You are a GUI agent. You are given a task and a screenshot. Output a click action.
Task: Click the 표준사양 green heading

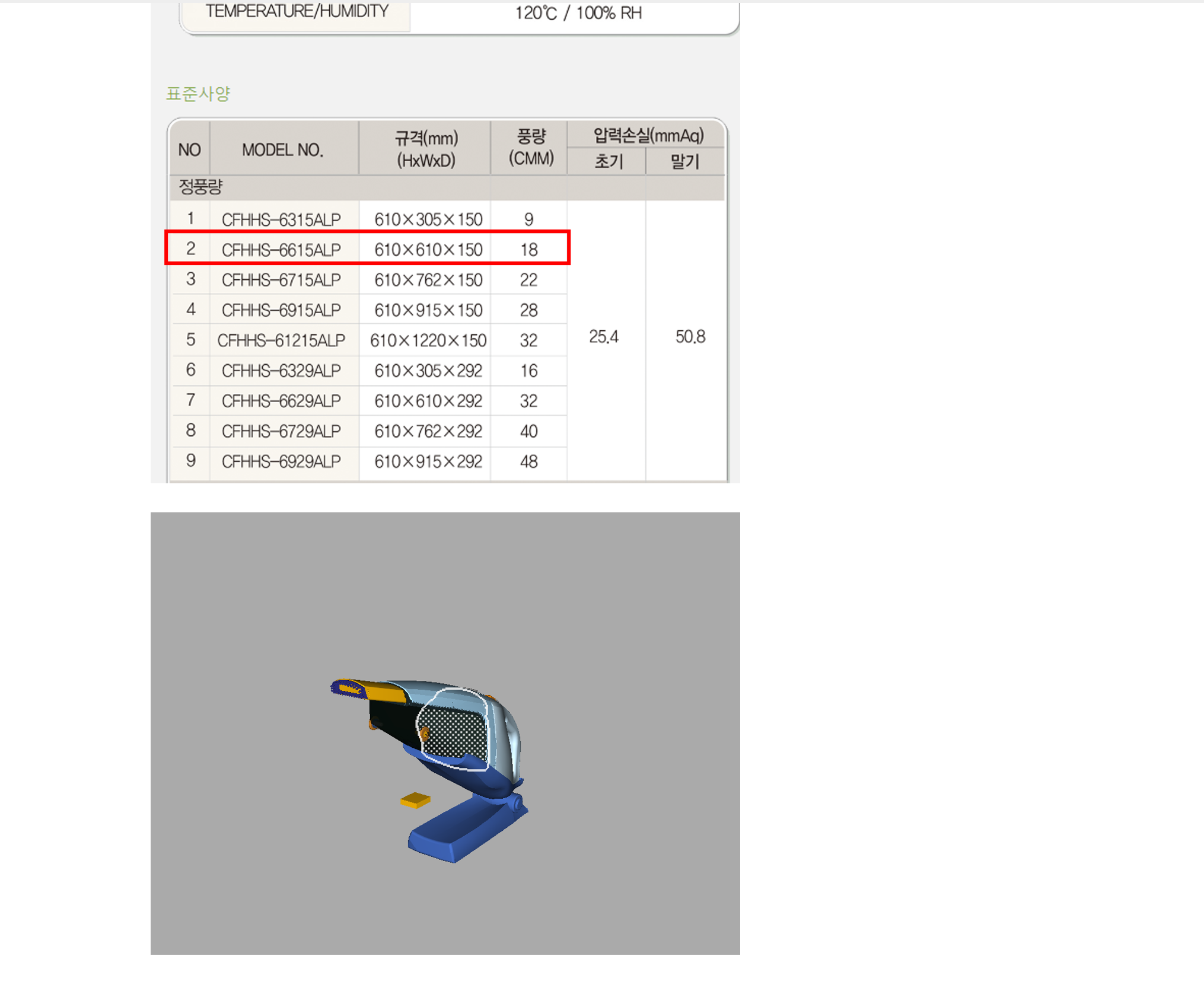(198, 94)
